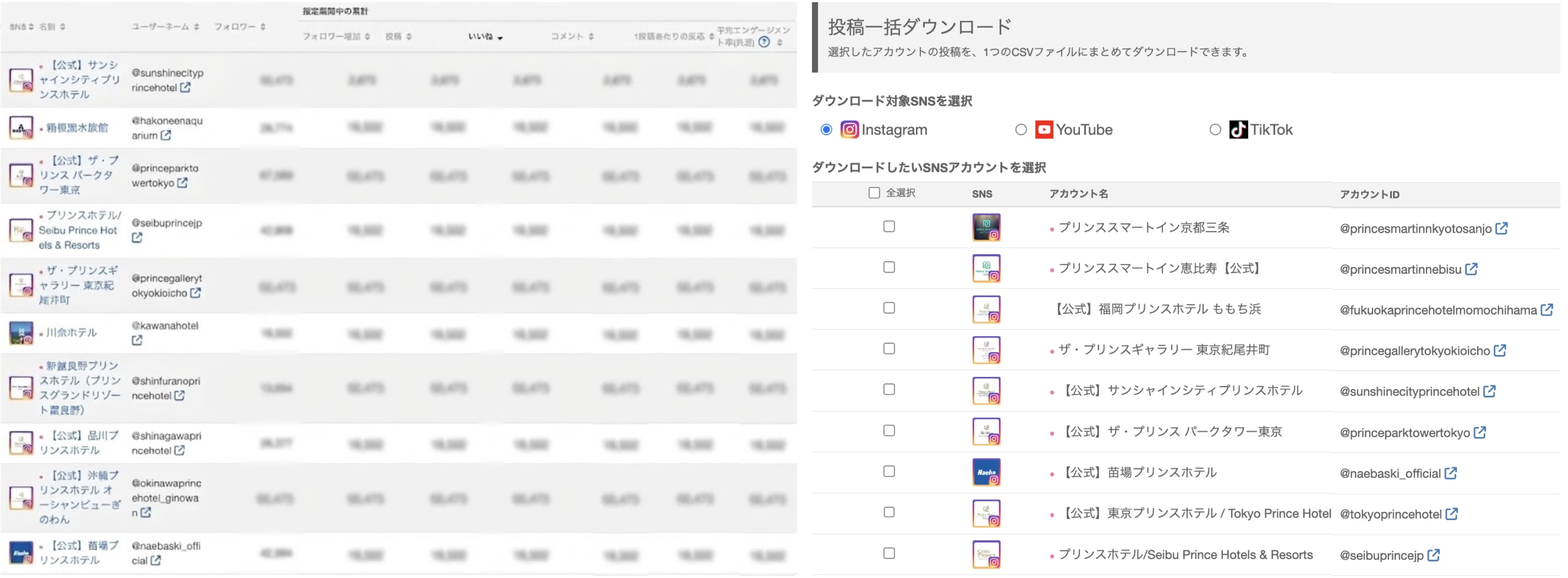
Task: Click external link icon beside @seibuprincejp in ranking table
Action: click(137, 238)
